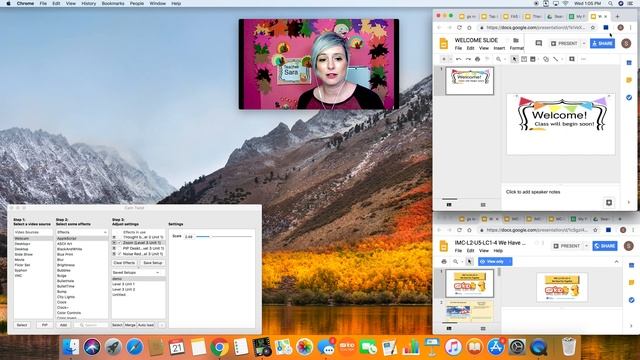Open the Video Sources dropdown in CamTwist
The width and height of the screenshot is (640, 360).
point(33,232)
